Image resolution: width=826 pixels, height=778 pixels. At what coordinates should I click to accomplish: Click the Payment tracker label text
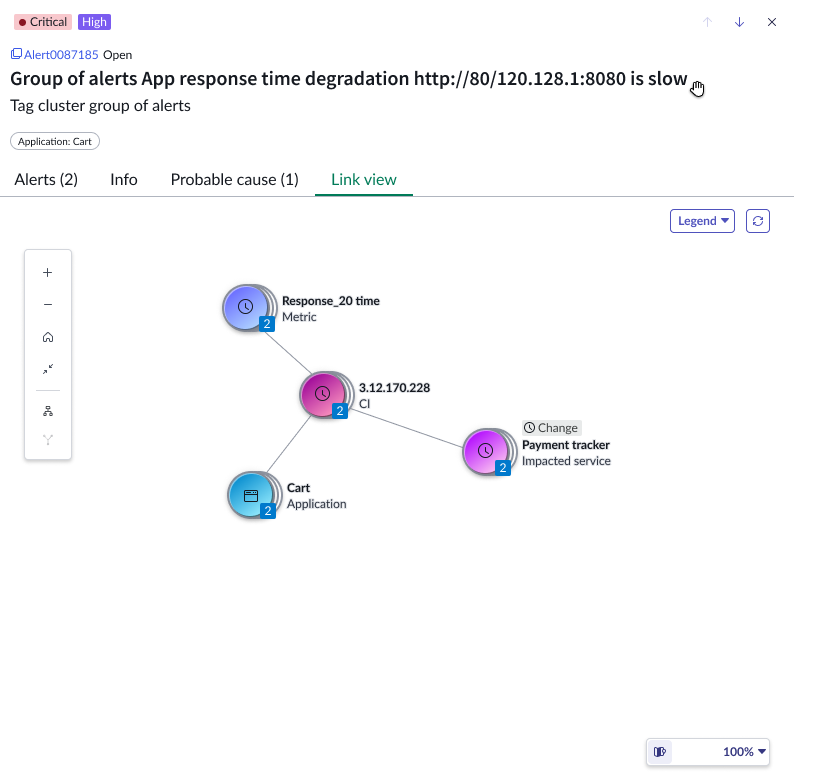566,445
